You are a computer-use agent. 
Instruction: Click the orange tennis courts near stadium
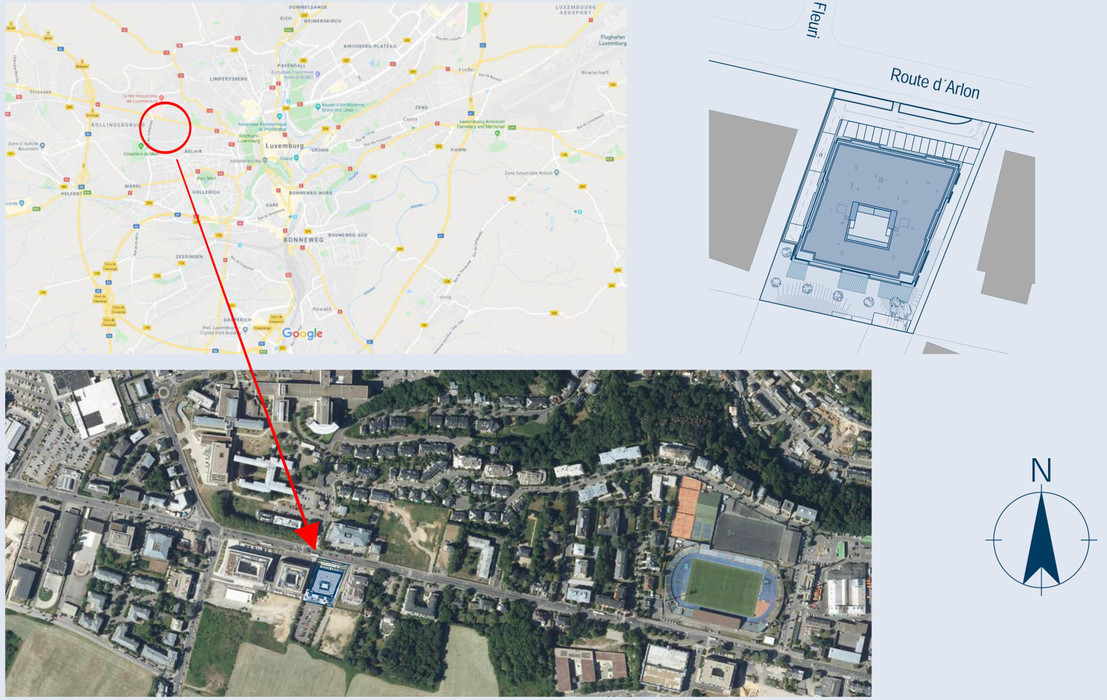[x=687, y=508]
